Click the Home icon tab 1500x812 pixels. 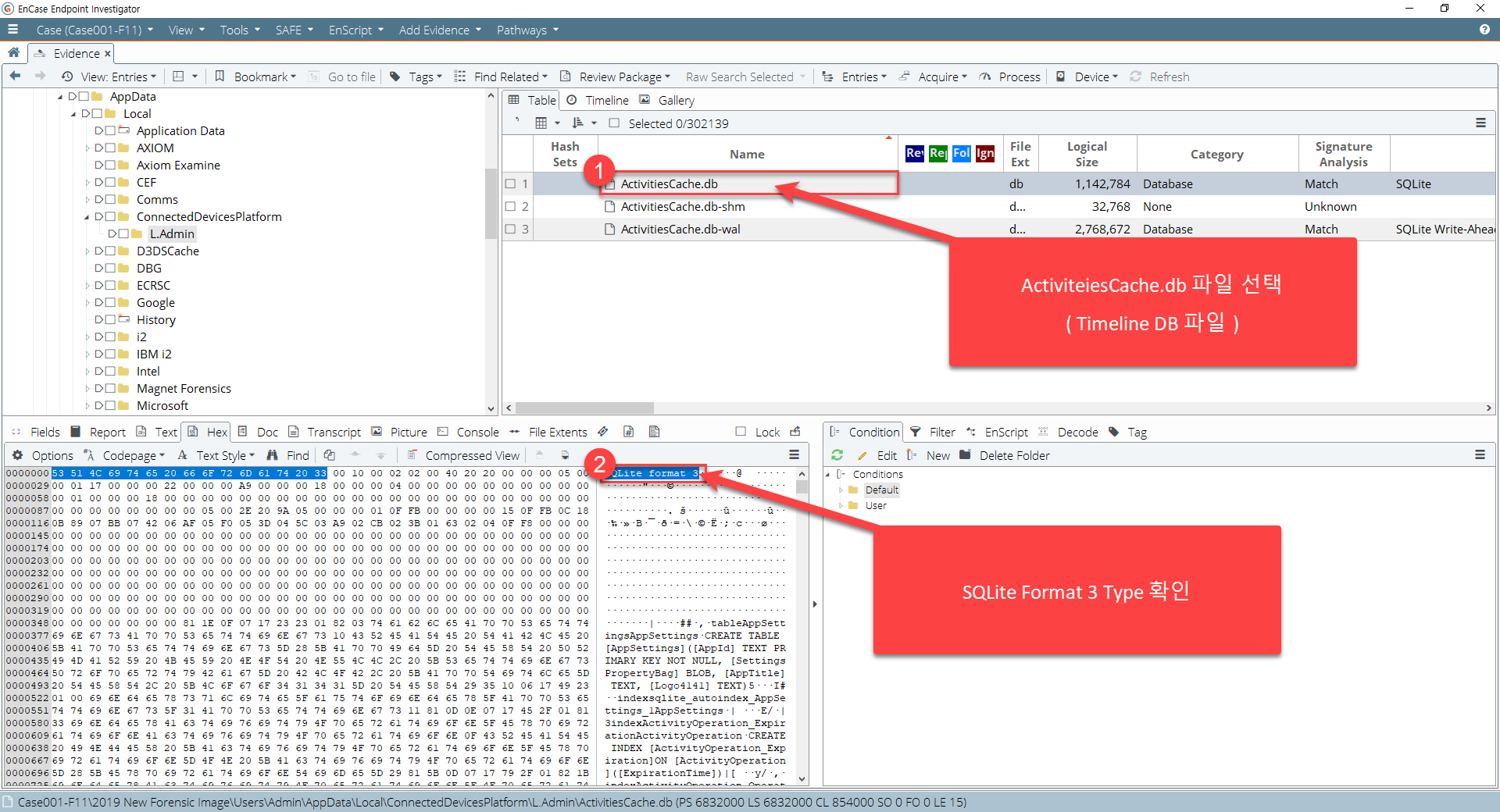(x=14, y=53)
